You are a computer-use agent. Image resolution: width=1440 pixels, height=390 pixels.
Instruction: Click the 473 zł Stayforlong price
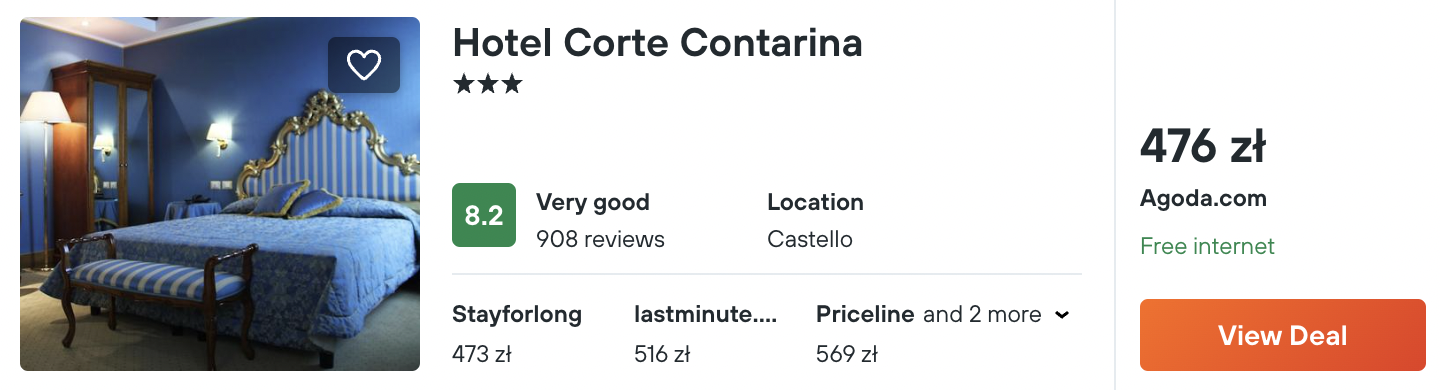click(482, 354)
